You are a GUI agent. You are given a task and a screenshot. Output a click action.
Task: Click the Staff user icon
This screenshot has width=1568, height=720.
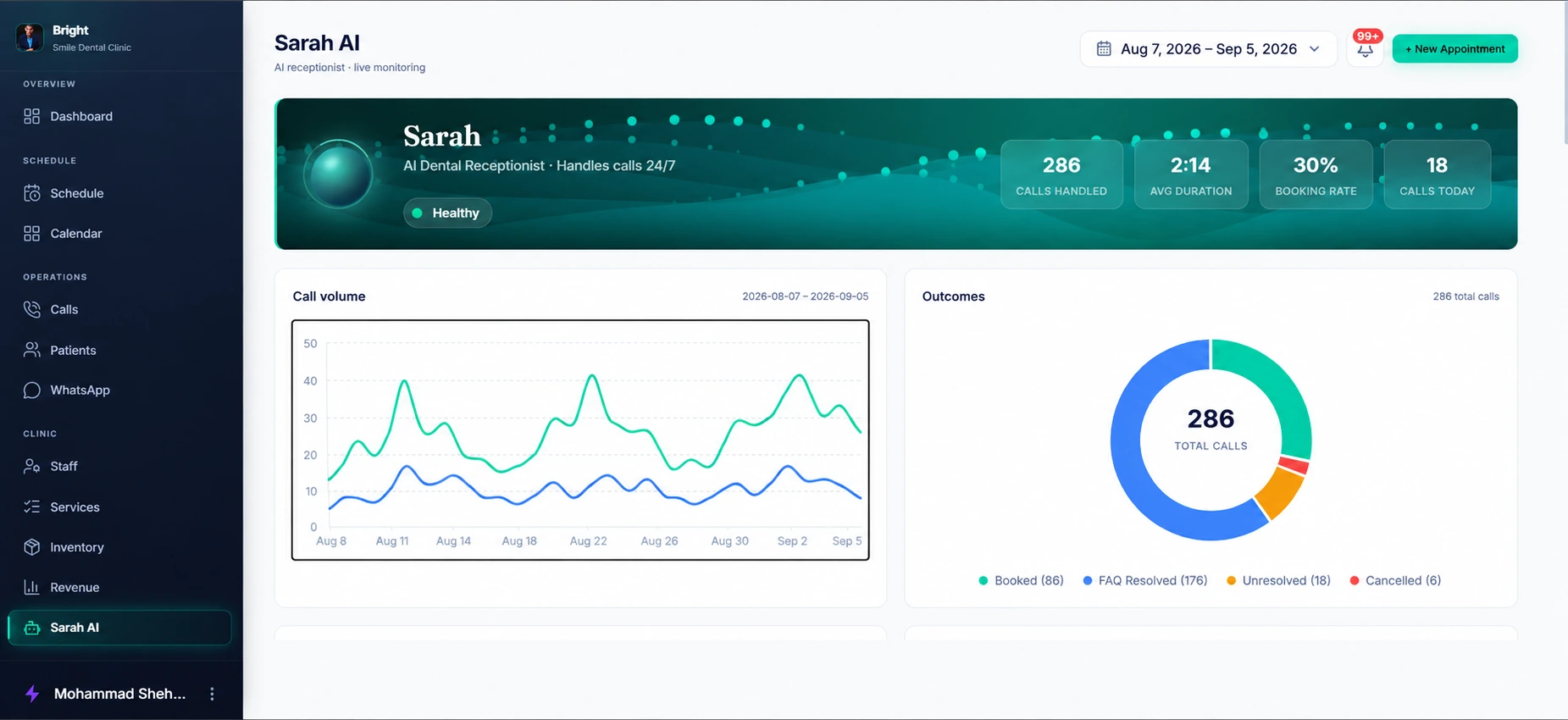(31, 466)
